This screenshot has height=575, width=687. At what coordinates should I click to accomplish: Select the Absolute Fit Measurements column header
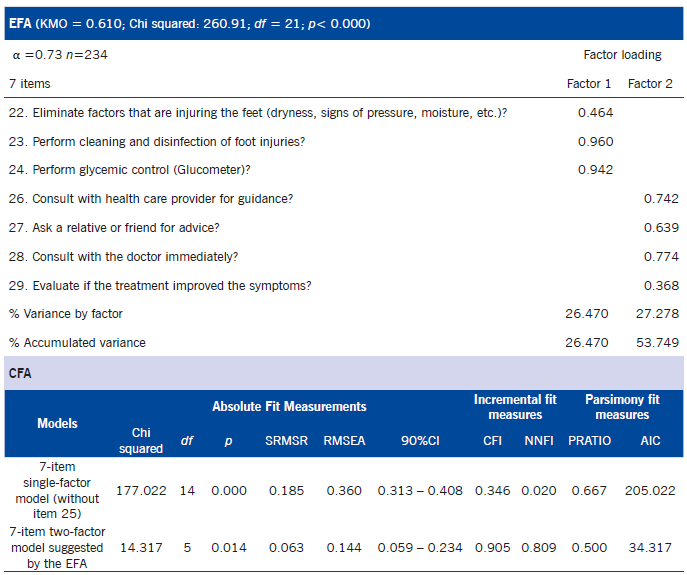pyautogui.click(x=289, y=407)
